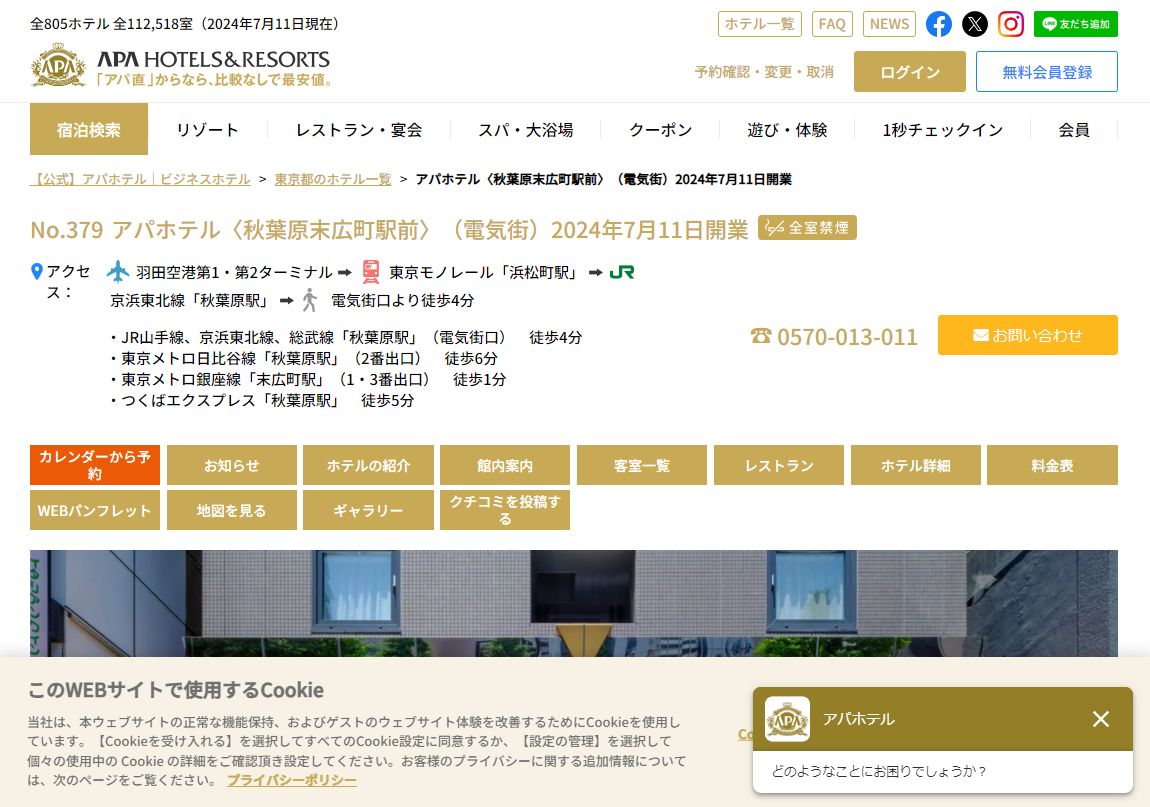Click the hotel exterior photo

[x=574, y=603]
